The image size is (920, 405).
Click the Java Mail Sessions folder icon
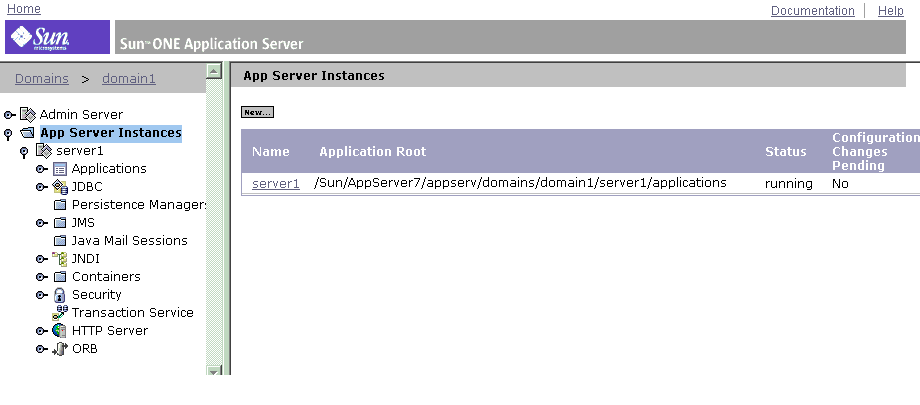(x=60, y=241)
